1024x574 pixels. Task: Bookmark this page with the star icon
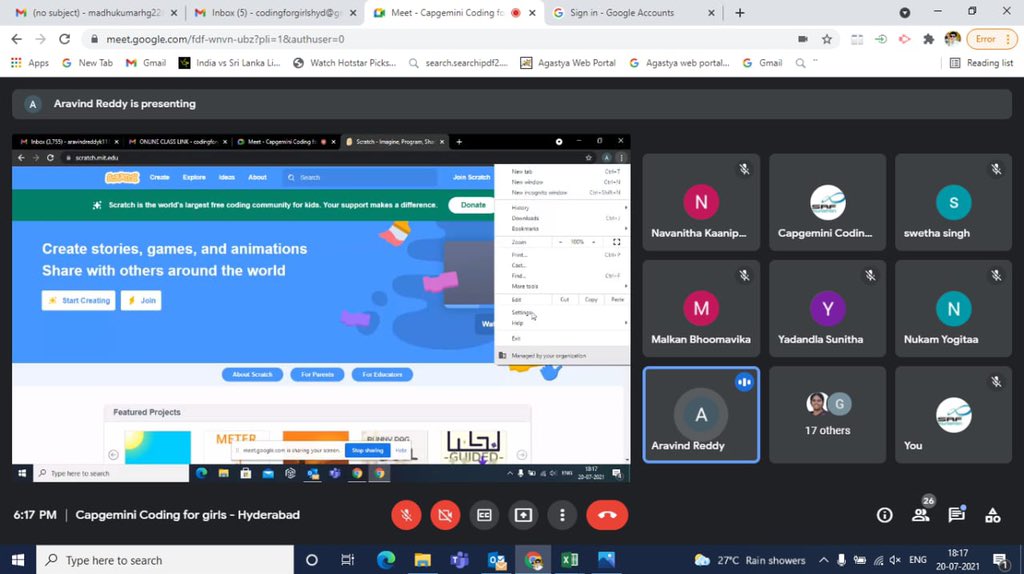[x=827, y=39]
